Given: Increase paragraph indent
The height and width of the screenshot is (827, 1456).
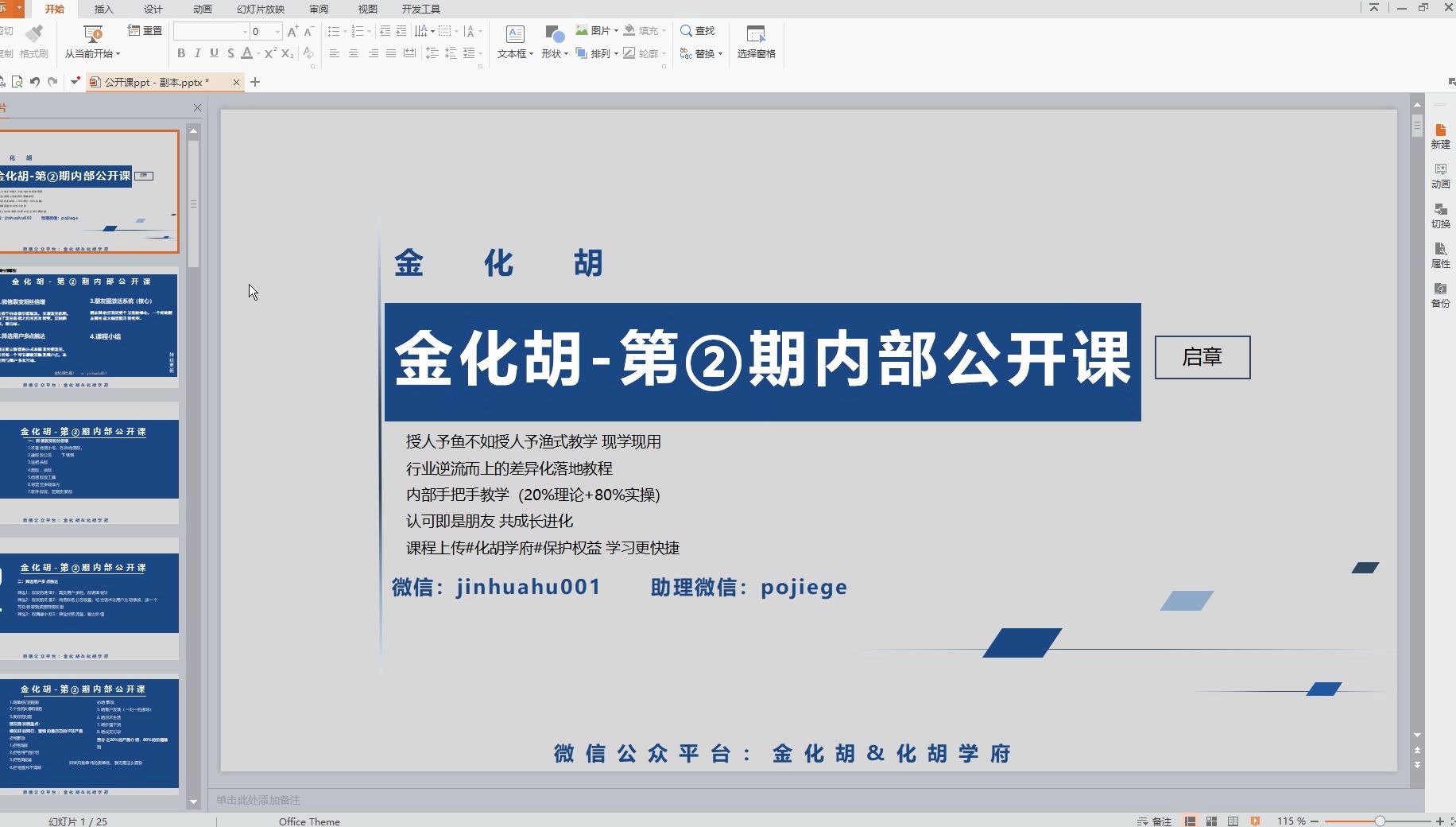Looking at the screenshot, I should 401,31.
